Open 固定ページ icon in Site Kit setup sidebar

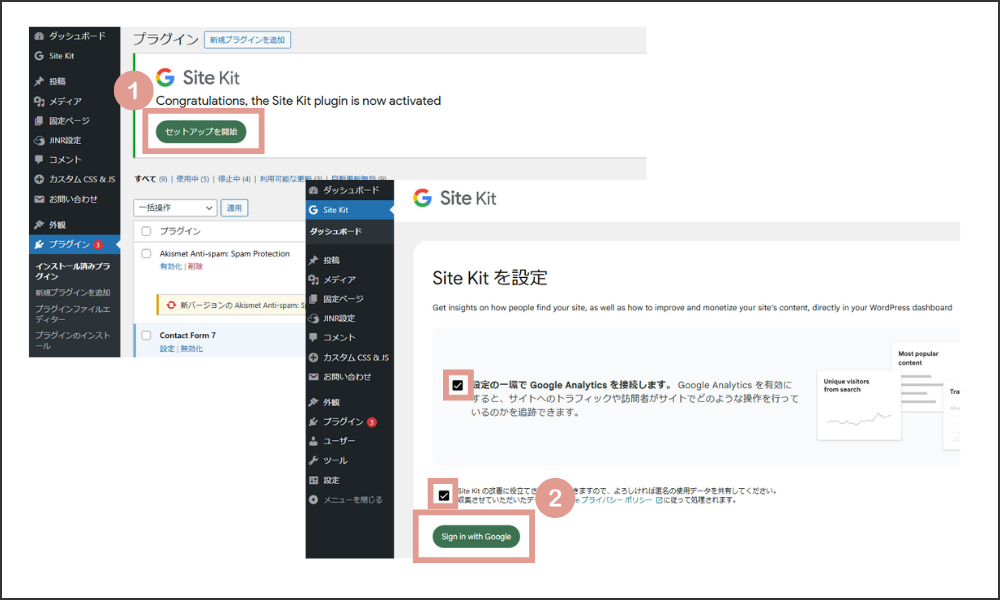point(313,298)
